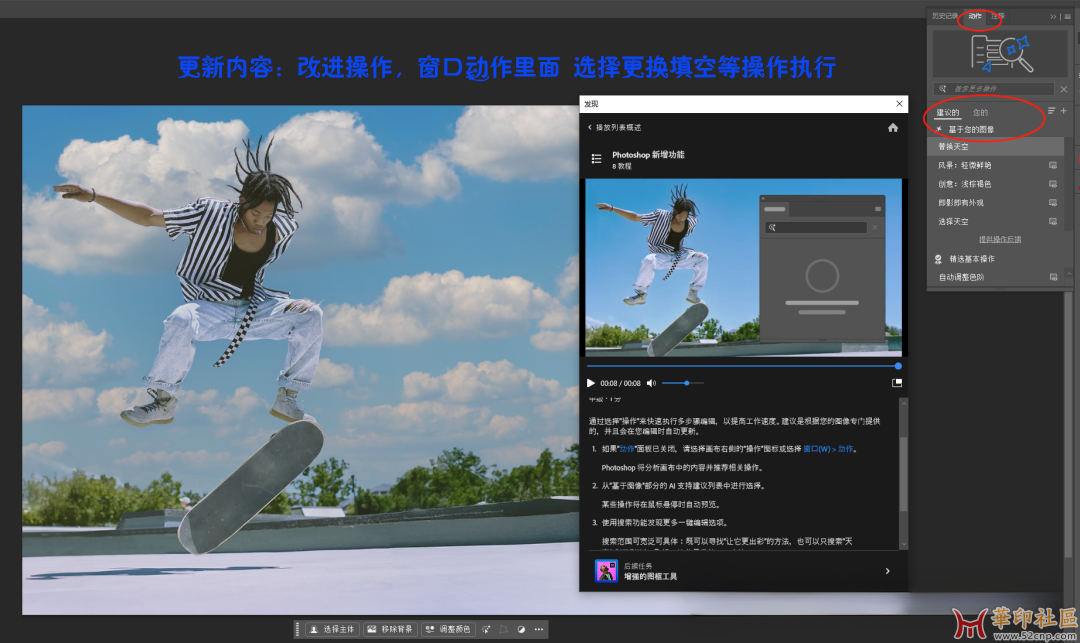Viewport: 1080px width, 643px height.
Task: Add a new action with plus icon
Action: click(1063, 110)
